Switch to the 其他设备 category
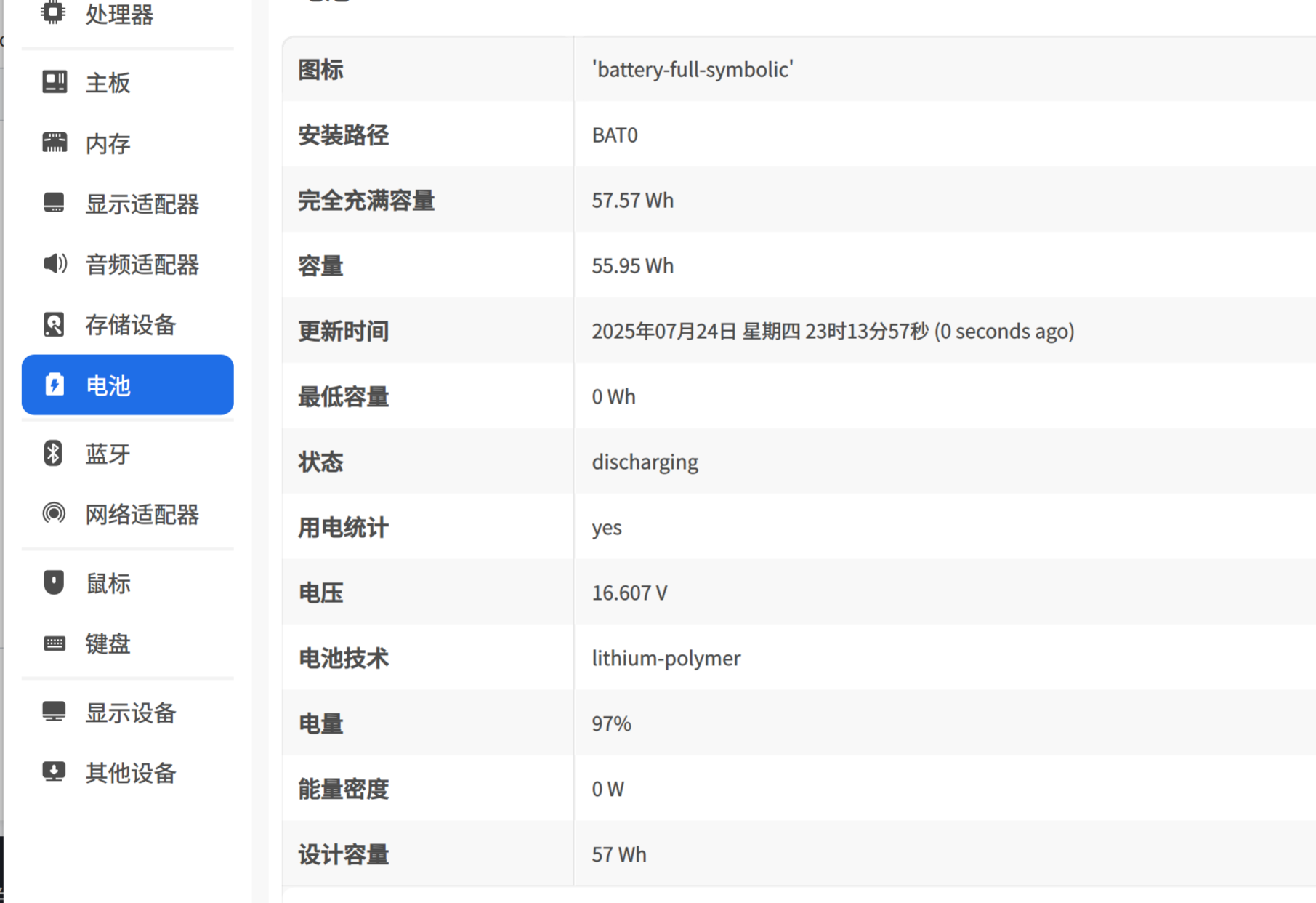Screen dimensions: 1316x903 (x=128, y=773)
